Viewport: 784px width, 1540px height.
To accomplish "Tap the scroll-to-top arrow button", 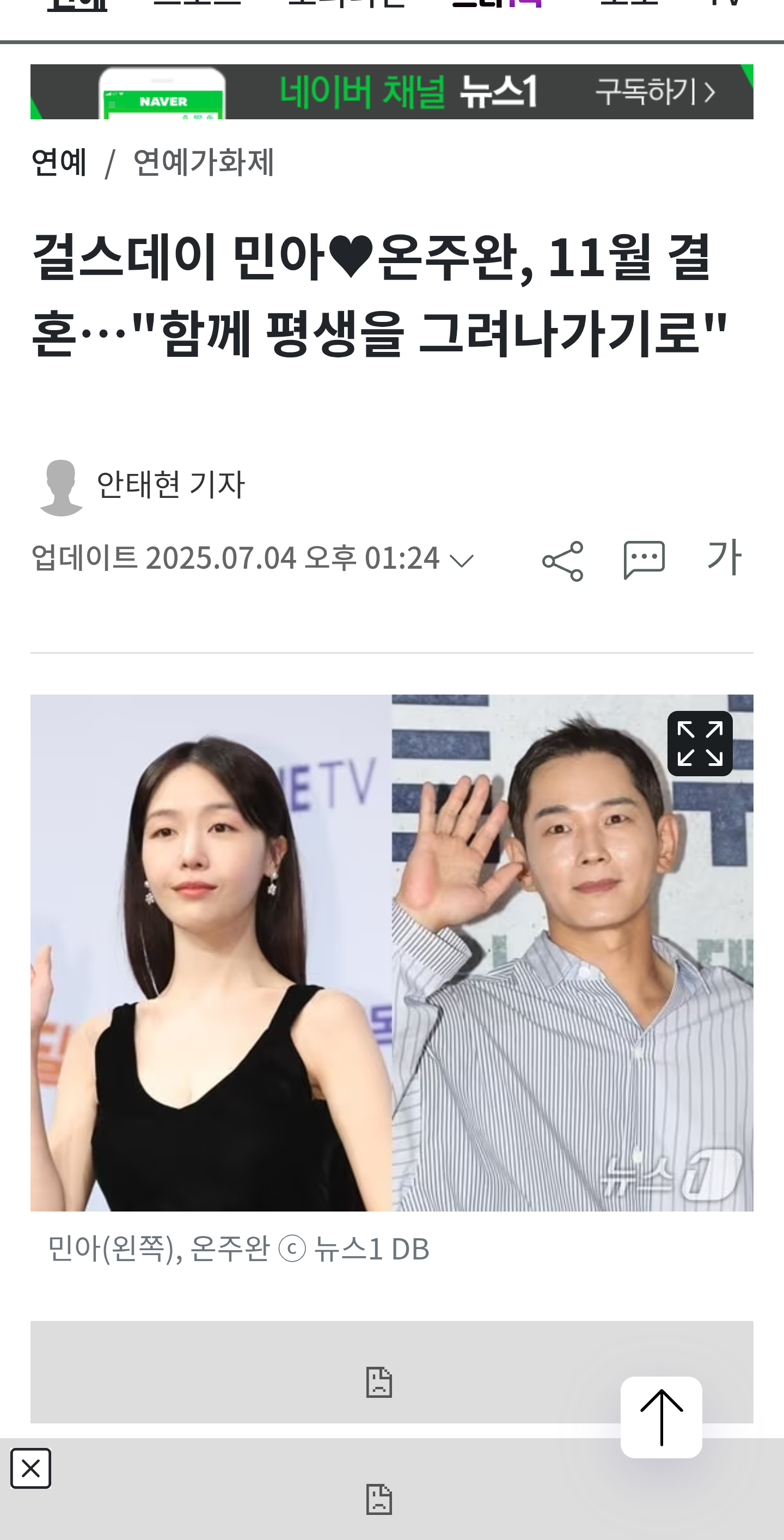I will (661, 1417).
